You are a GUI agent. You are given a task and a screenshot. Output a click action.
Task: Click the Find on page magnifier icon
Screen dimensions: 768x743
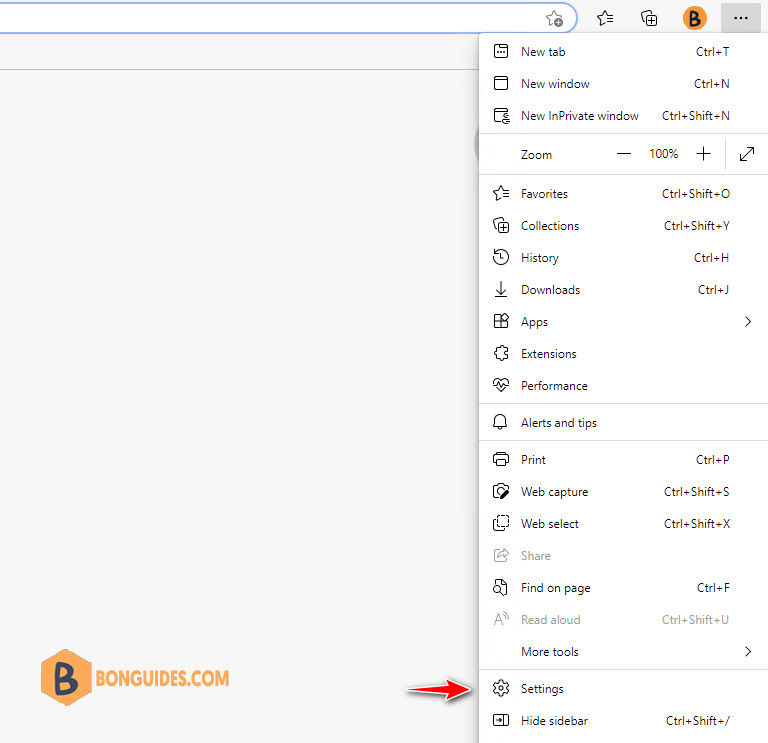501,587
